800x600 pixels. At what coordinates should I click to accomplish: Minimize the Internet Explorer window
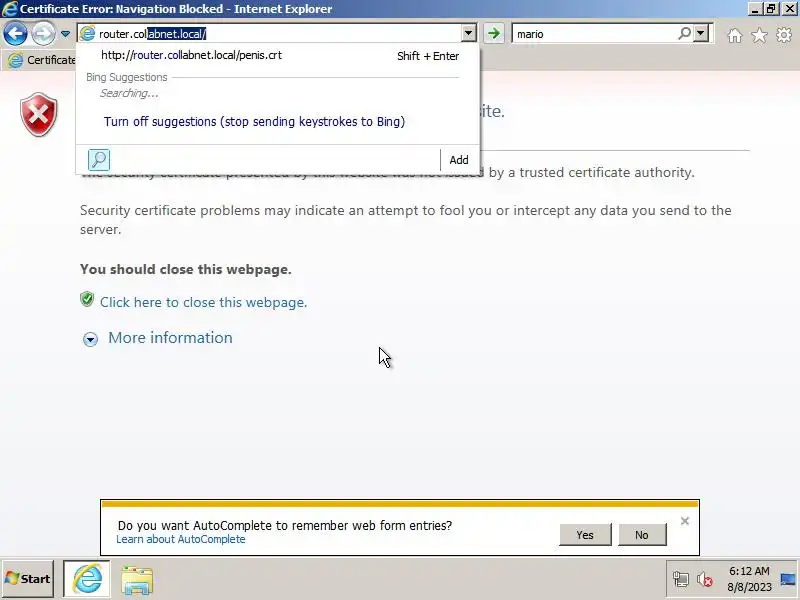pos(755,9)
